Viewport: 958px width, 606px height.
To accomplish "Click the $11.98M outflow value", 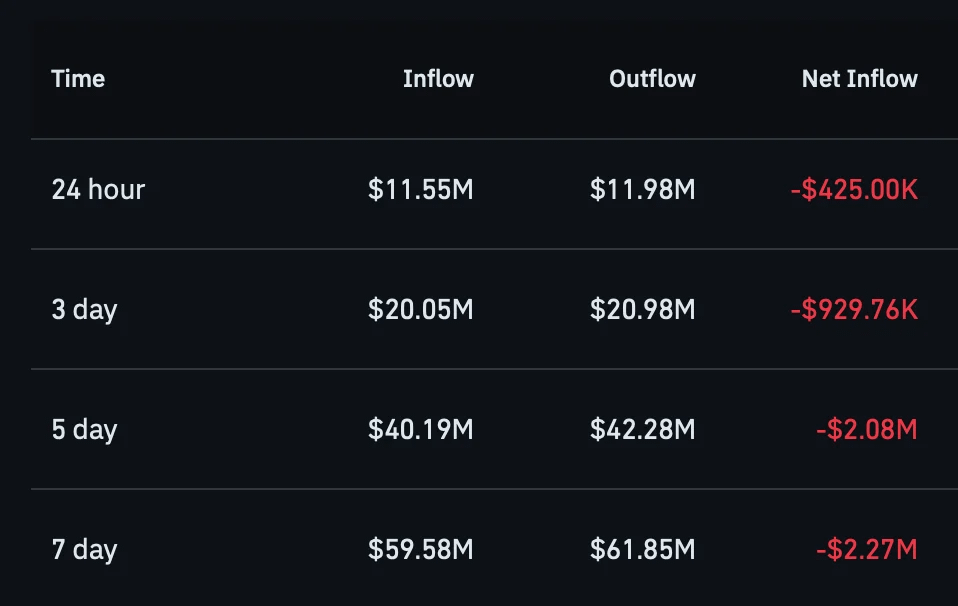I will click(x=643, y=189).
